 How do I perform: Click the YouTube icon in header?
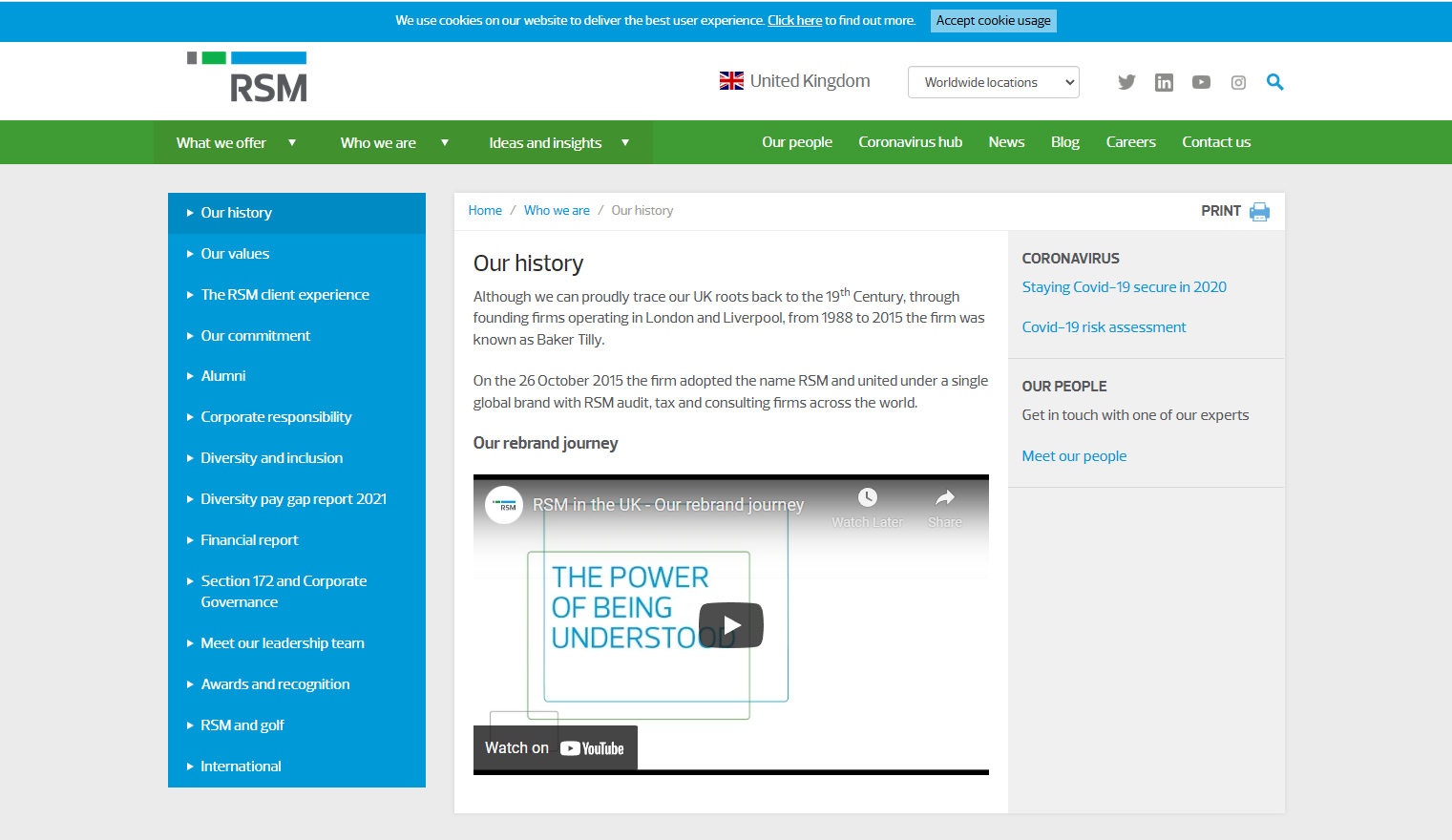(1201, 82)
